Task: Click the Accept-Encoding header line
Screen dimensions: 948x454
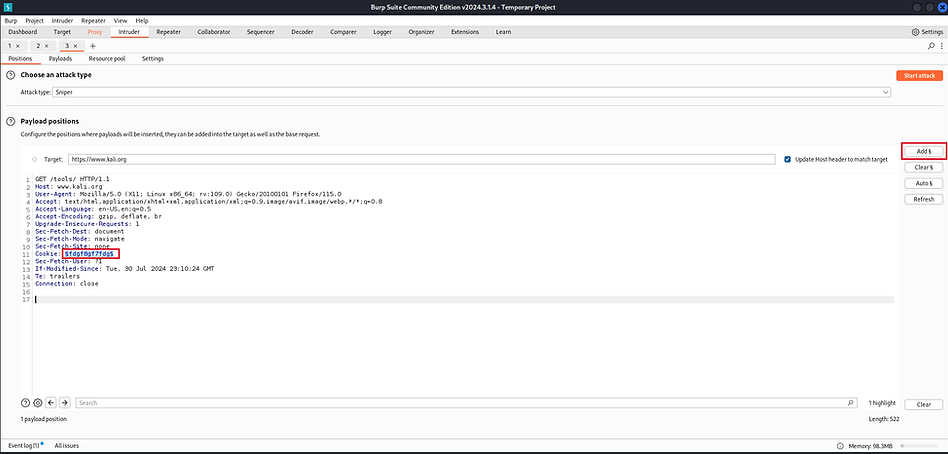Action: (98, 216)
